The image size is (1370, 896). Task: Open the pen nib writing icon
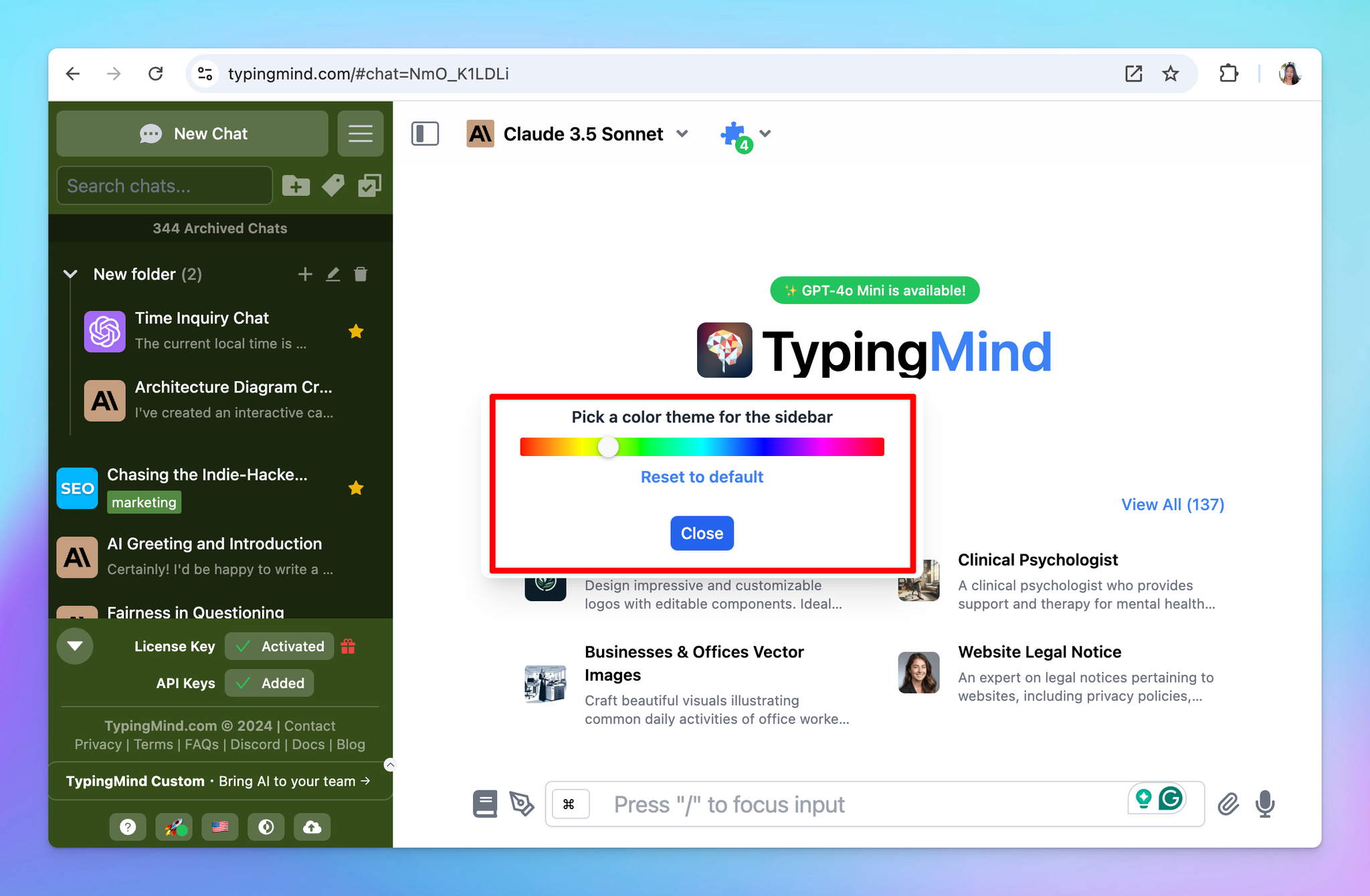(522, 804)
